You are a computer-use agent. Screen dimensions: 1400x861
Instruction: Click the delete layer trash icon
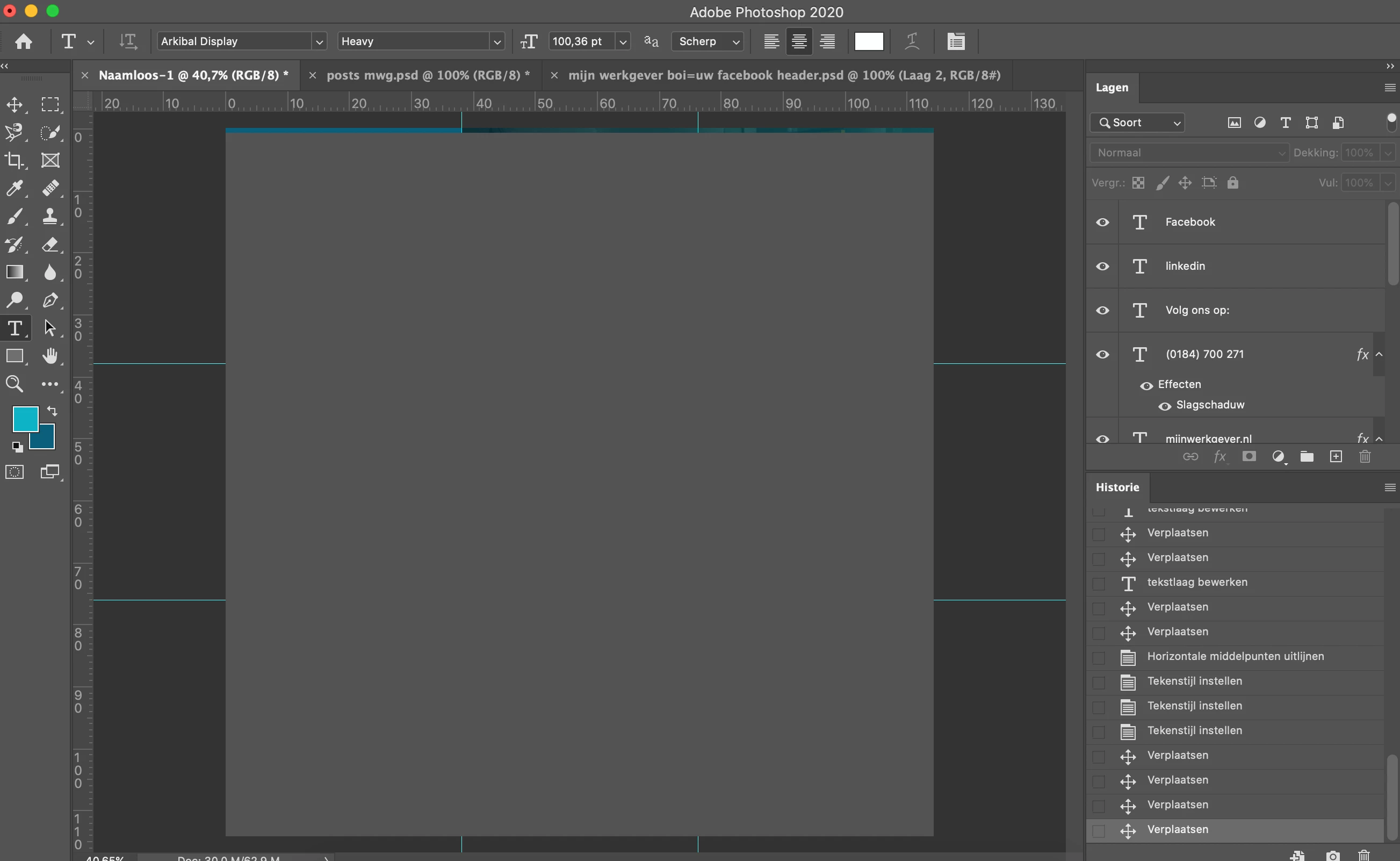(1365, 457)
